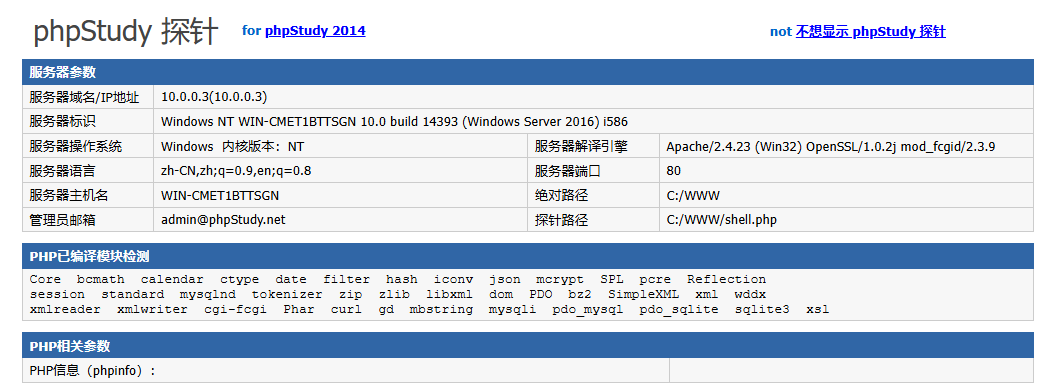Click the 绝对路径 label
Viewport: 1056px width, 383px height.
click(561, 195)
